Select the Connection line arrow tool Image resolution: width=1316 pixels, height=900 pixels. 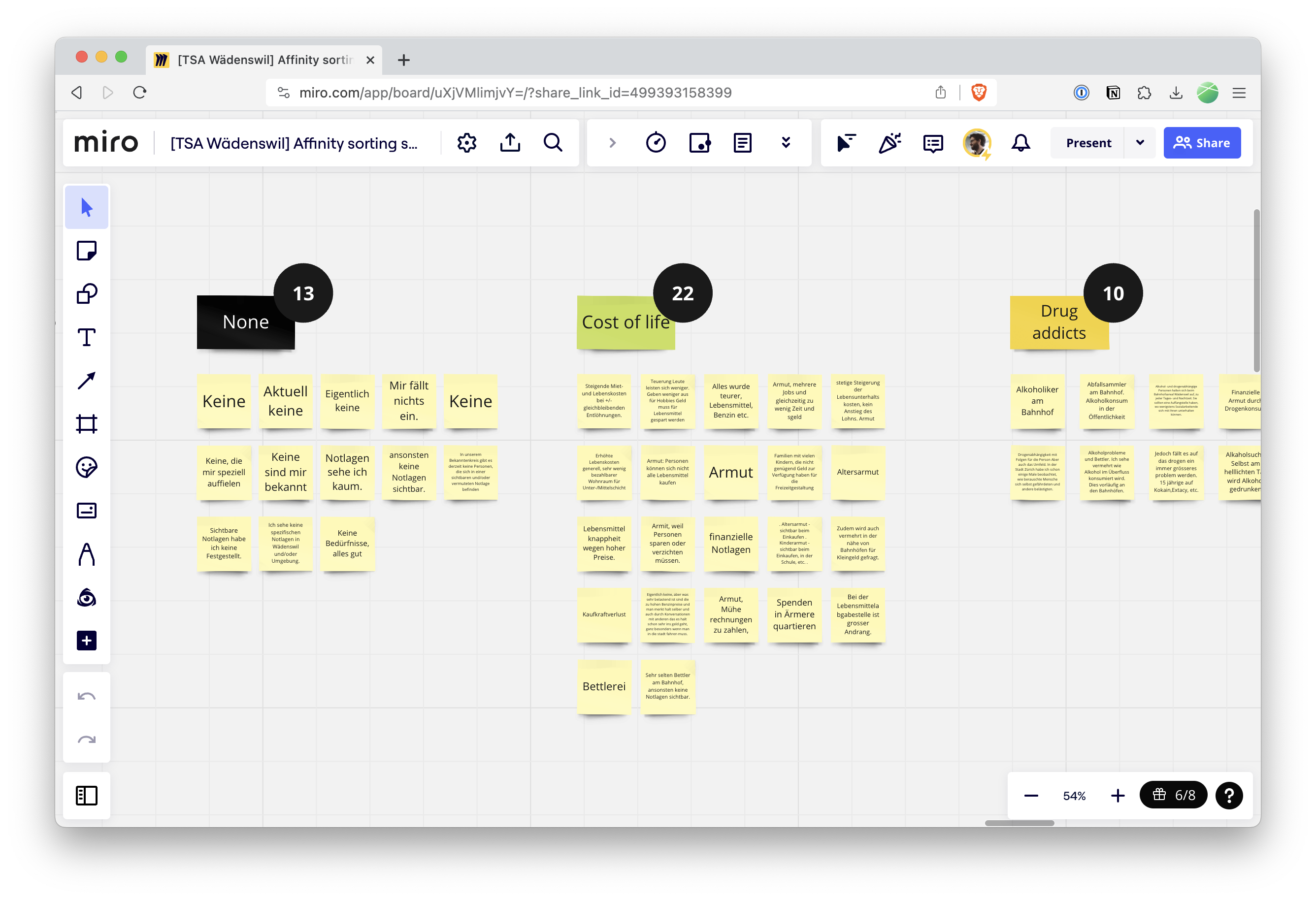tap(87, 381)
